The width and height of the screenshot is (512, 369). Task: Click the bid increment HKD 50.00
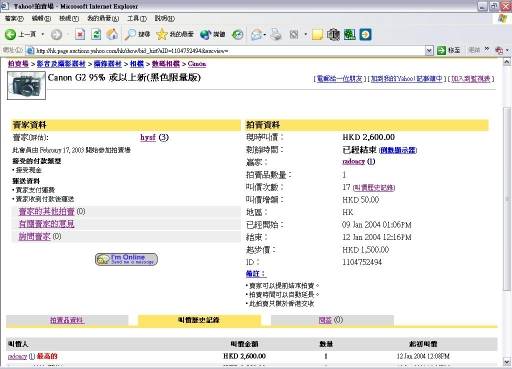361,200
